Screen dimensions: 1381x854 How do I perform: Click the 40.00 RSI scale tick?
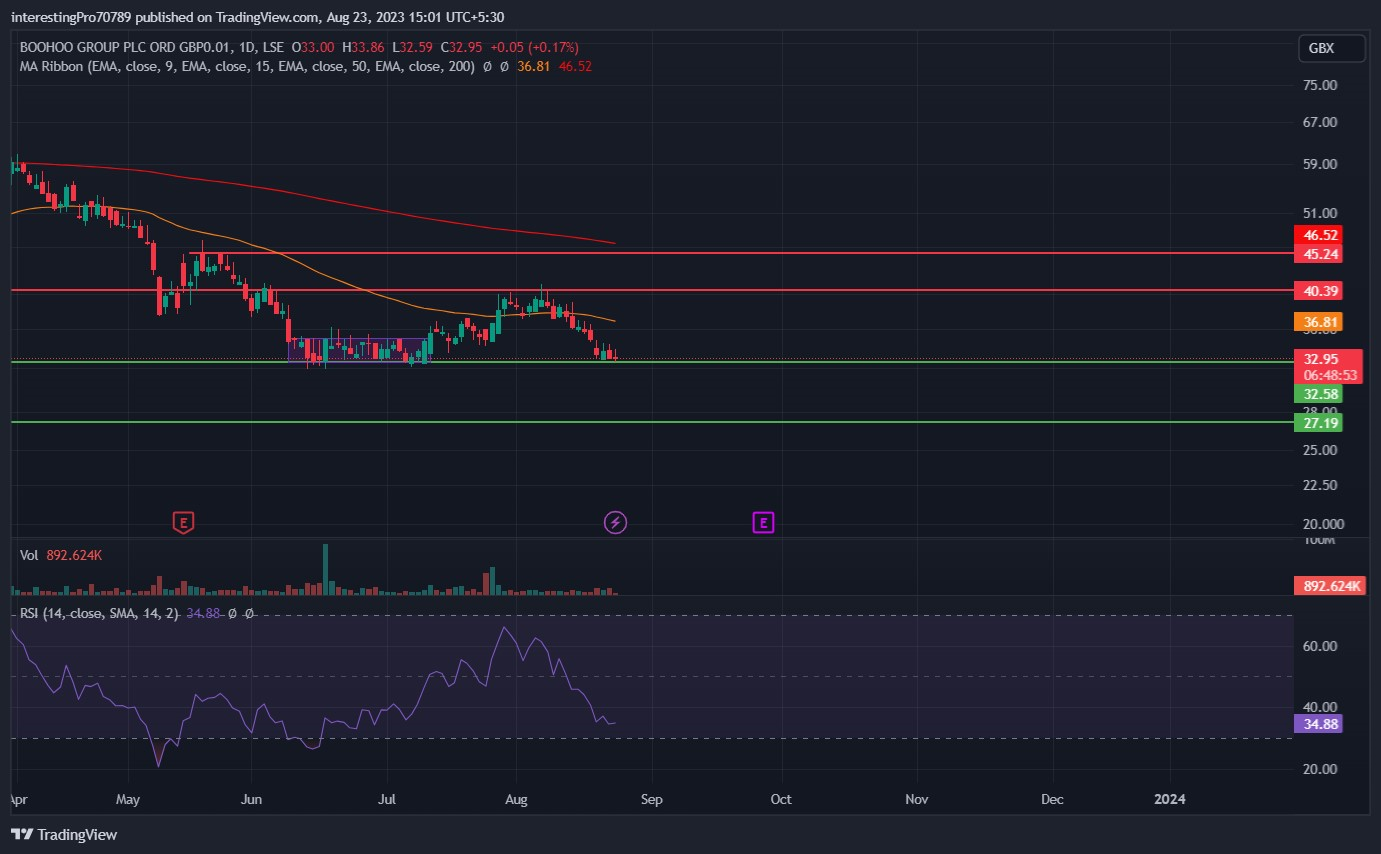pyautogui.click(x=1321, y=707)
